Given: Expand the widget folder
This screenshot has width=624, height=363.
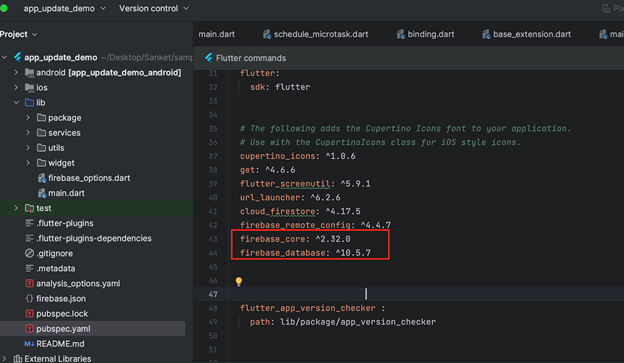Looking at the screenshot, I should point(28,163).
